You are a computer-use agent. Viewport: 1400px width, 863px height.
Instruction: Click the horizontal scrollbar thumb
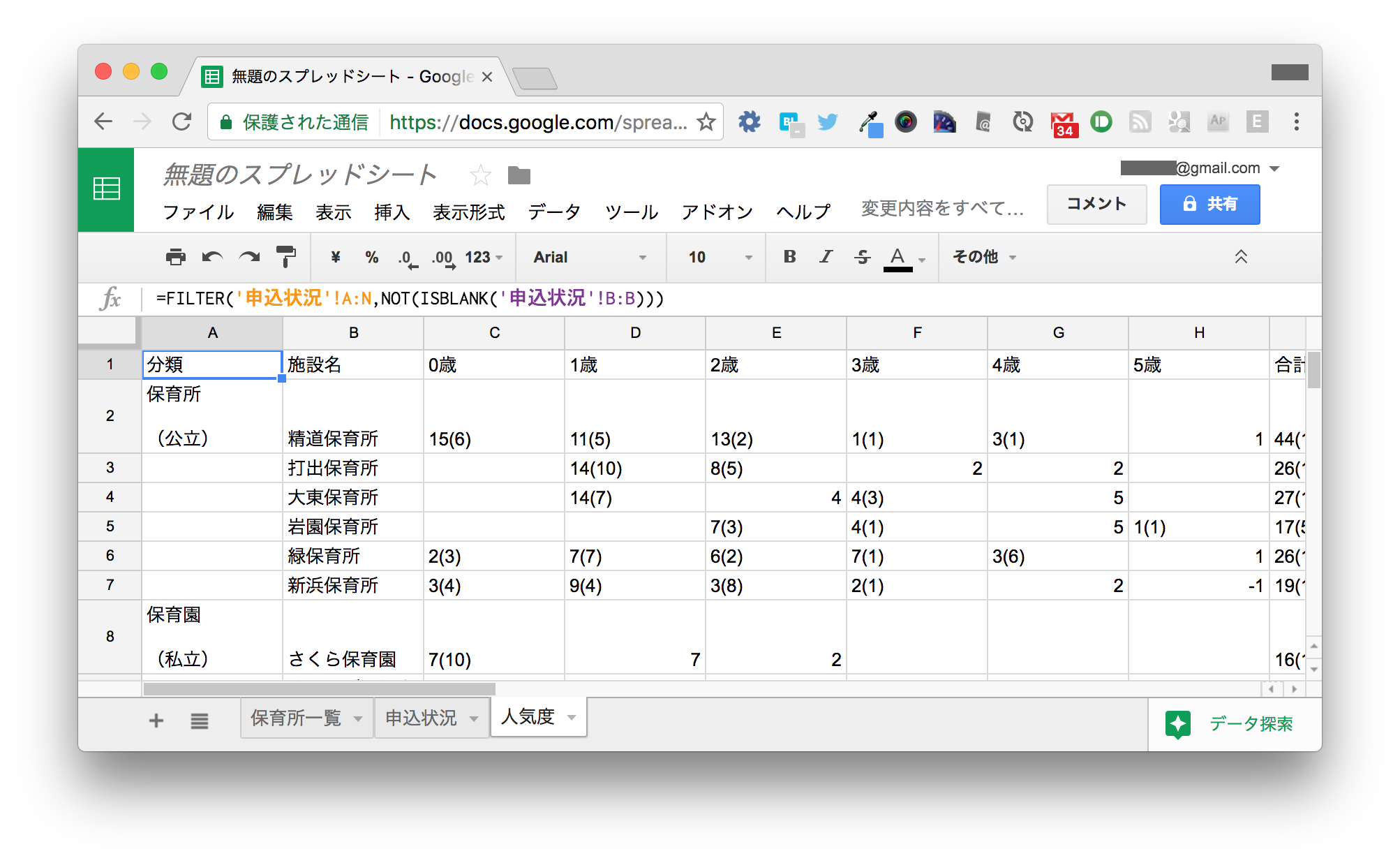click(319, 689)
